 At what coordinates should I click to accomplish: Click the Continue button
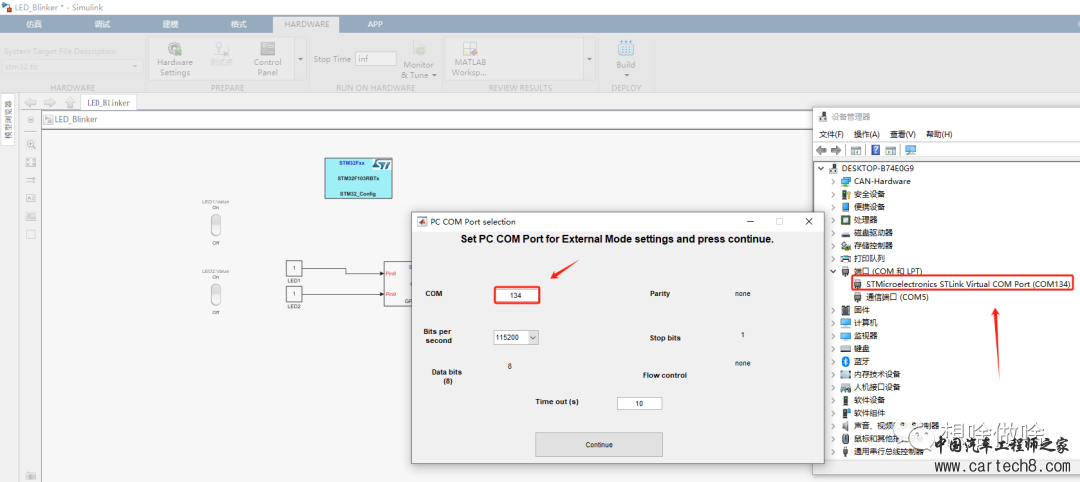599,444
